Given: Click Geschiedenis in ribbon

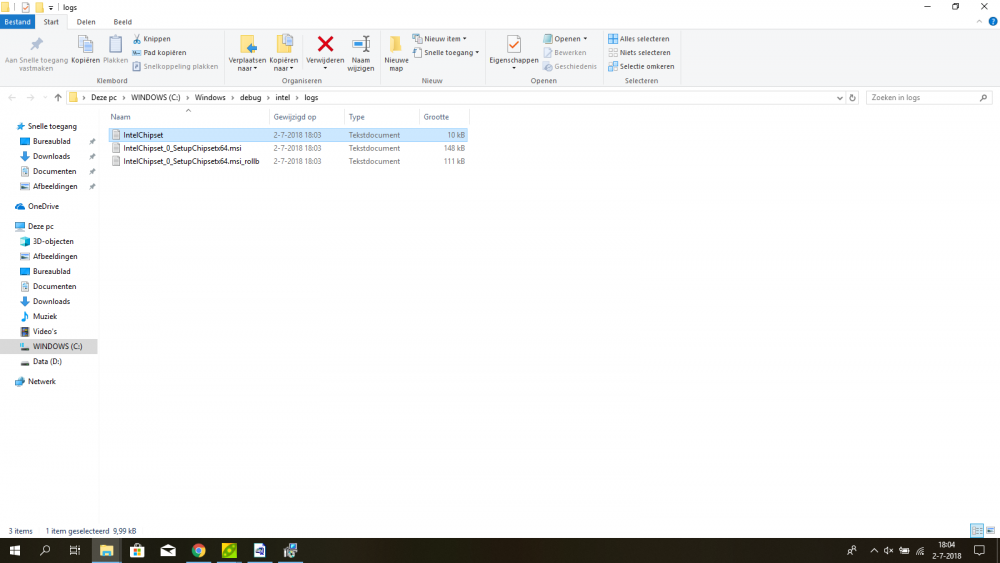Looking at the screenshot, I should (570, 66).
